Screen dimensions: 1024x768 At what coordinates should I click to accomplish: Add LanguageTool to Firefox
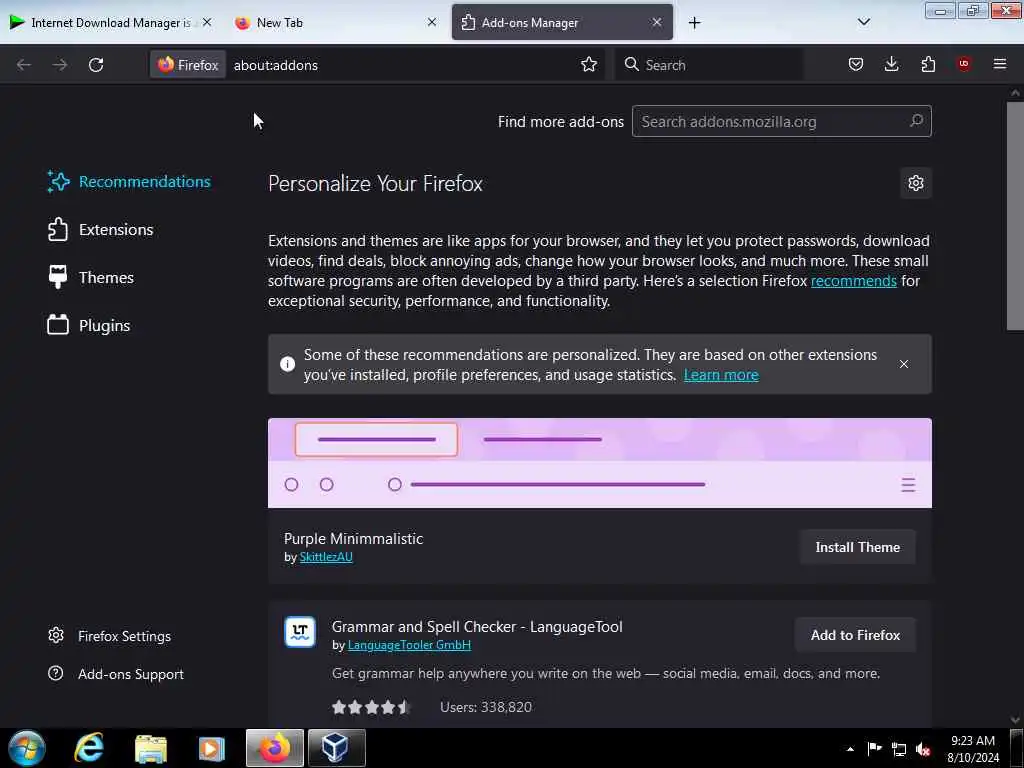[x=855, y=635]
